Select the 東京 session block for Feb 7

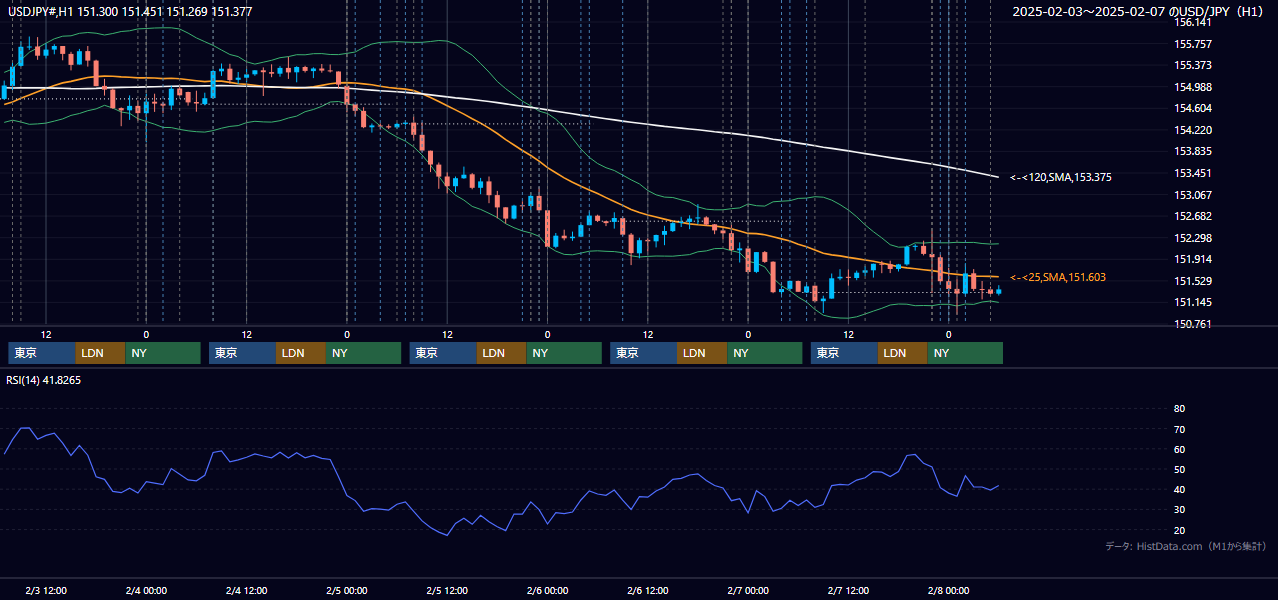pyautogui.click(x=845, y=353)
